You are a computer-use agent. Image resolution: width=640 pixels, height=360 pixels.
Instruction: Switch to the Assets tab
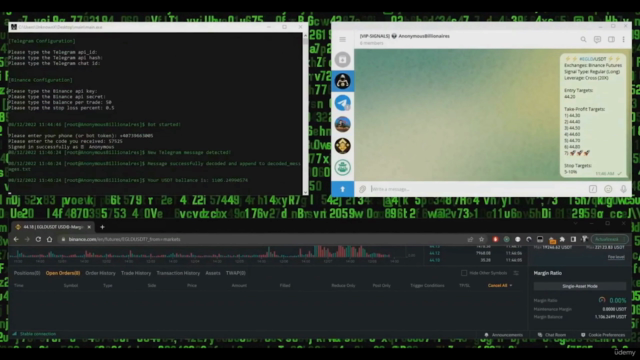click(x=213, y=273)
